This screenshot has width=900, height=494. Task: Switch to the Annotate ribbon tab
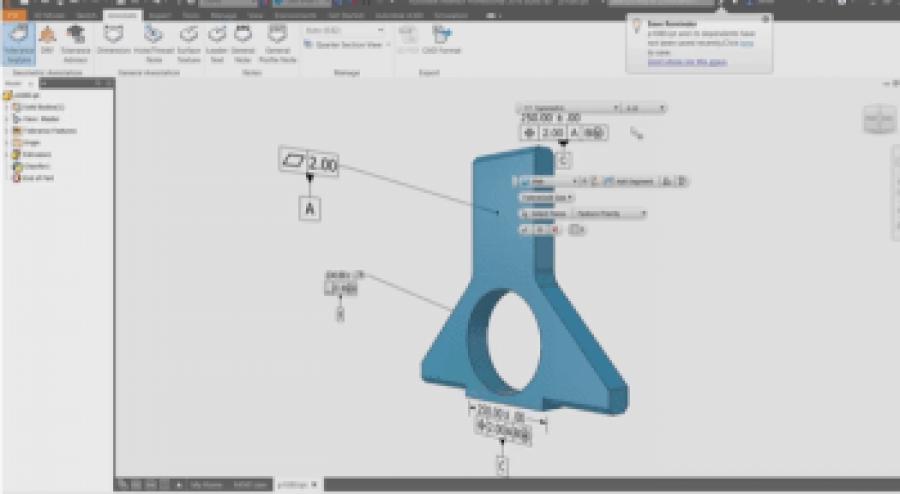pos(123,16)
